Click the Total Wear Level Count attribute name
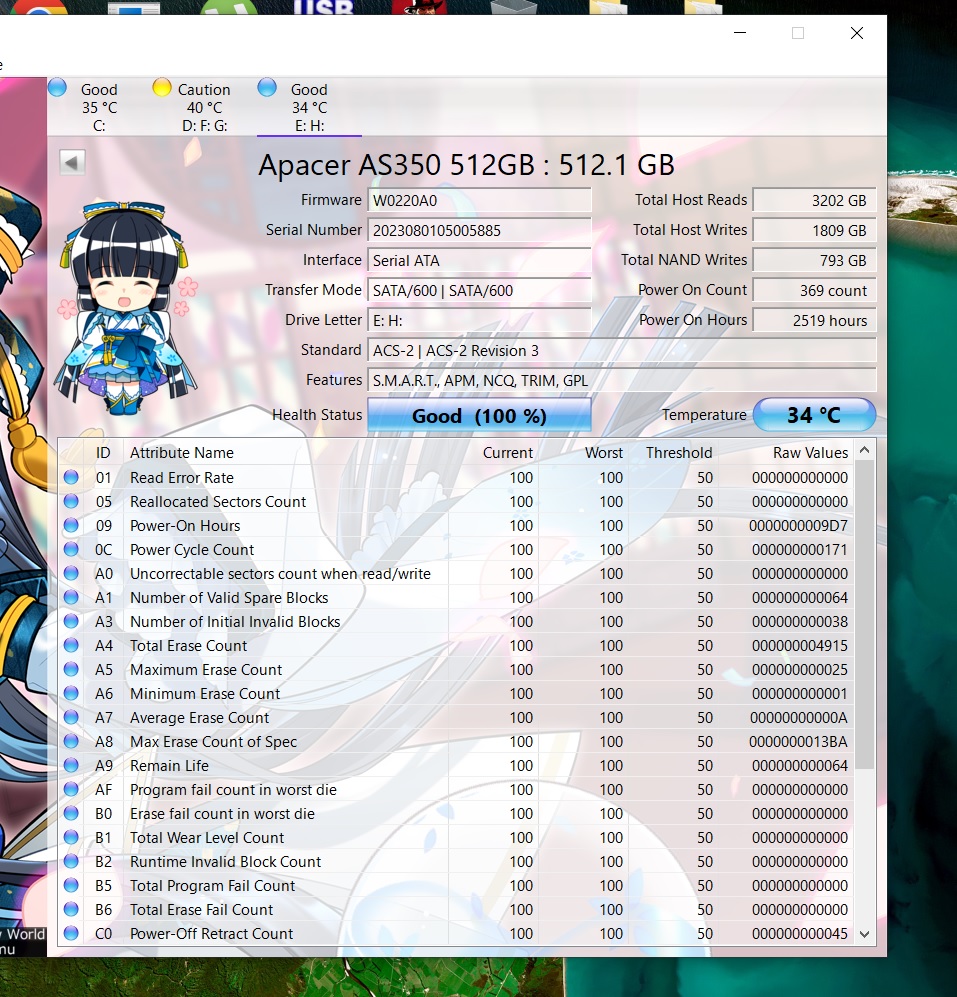Screen dimensions: 957x997 [207, 837]
